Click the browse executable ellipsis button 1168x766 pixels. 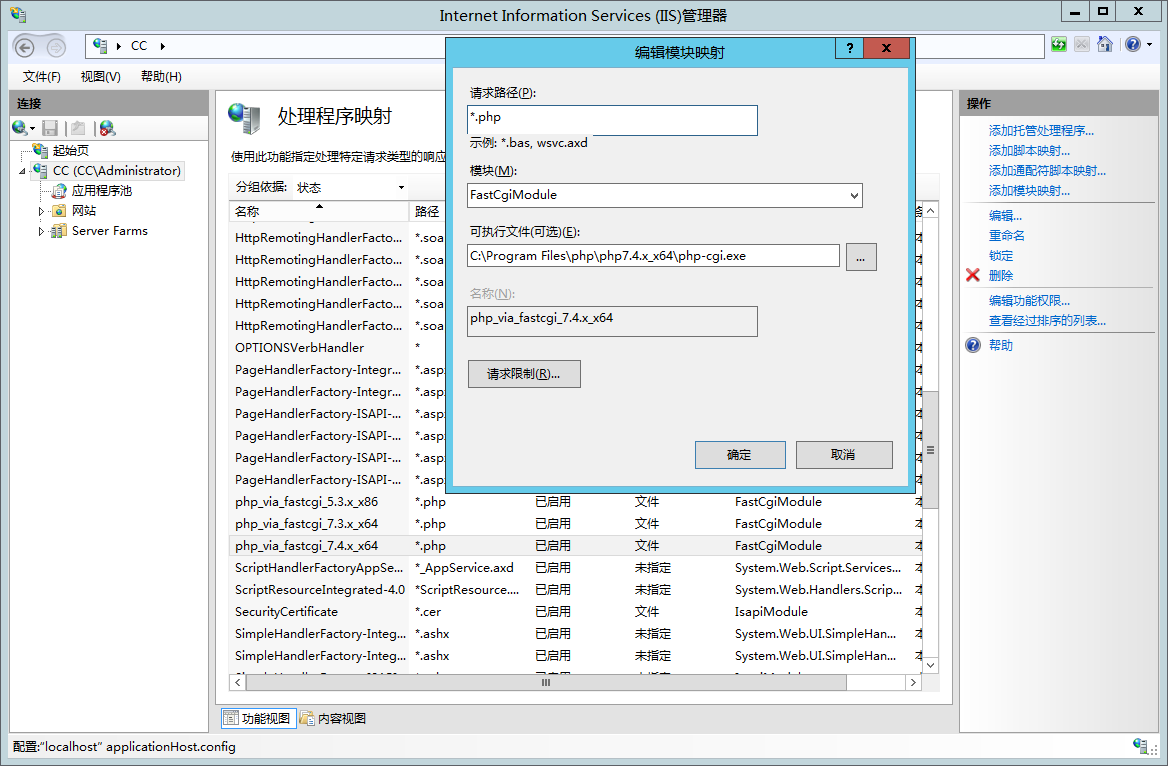coord(861,257)
